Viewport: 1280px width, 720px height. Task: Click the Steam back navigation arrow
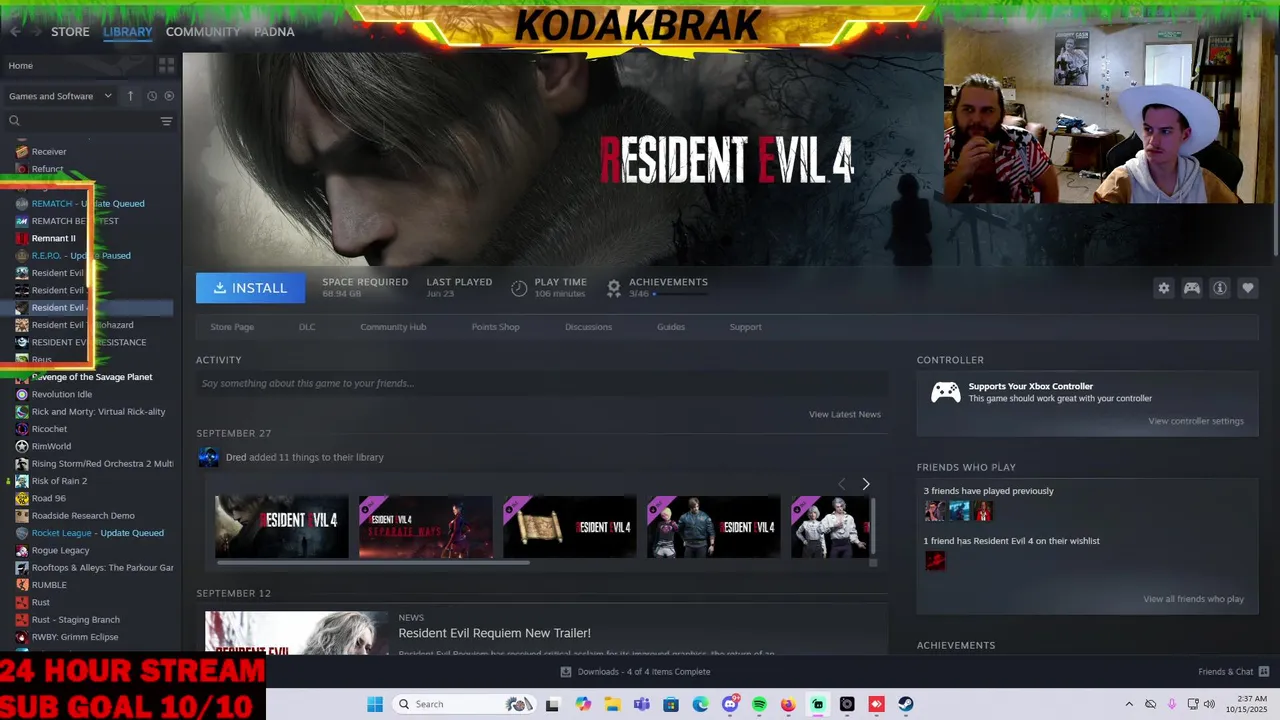(15, 32)
